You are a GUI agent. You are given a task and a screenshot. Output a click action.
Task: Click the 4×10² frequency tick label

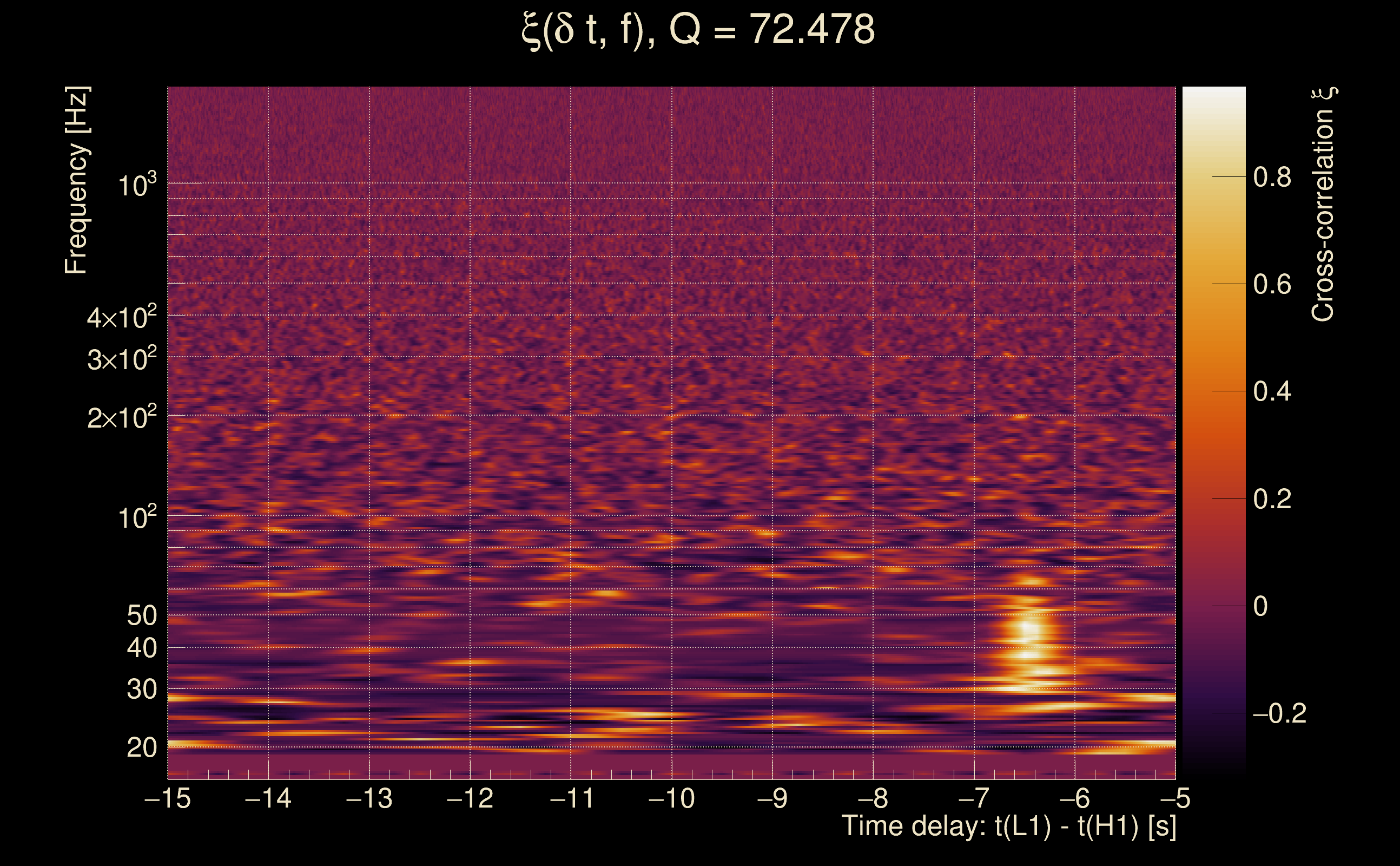pos(121,317)
